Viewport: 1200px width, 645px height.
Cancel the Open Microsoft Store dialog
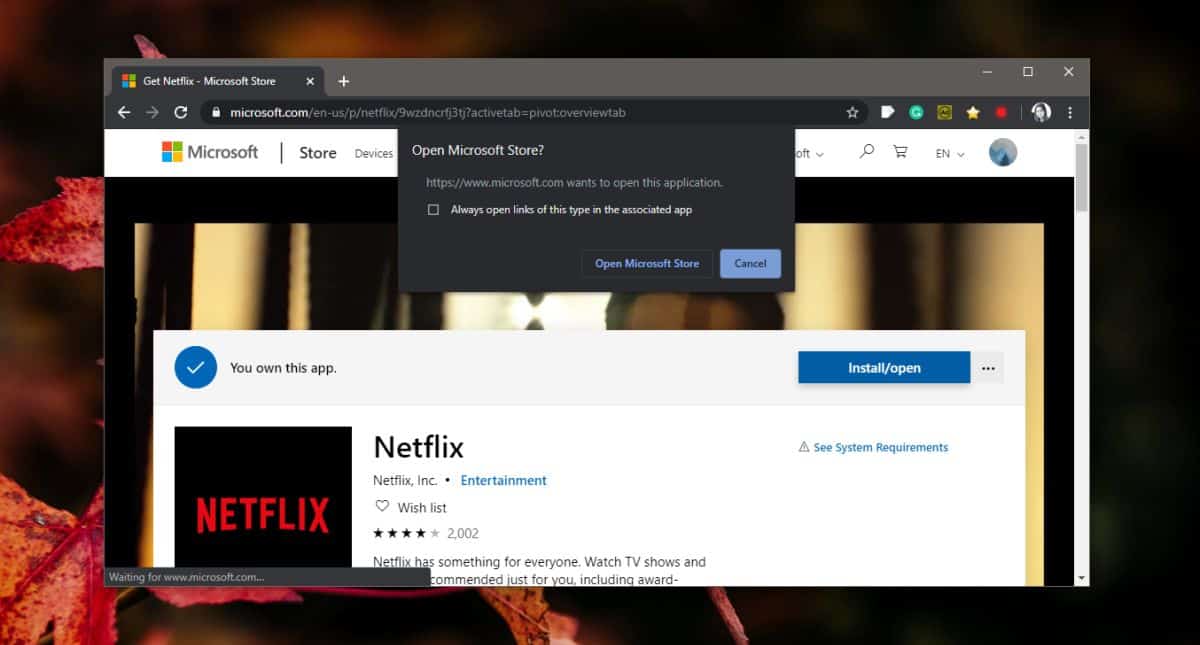coord(750,264)
